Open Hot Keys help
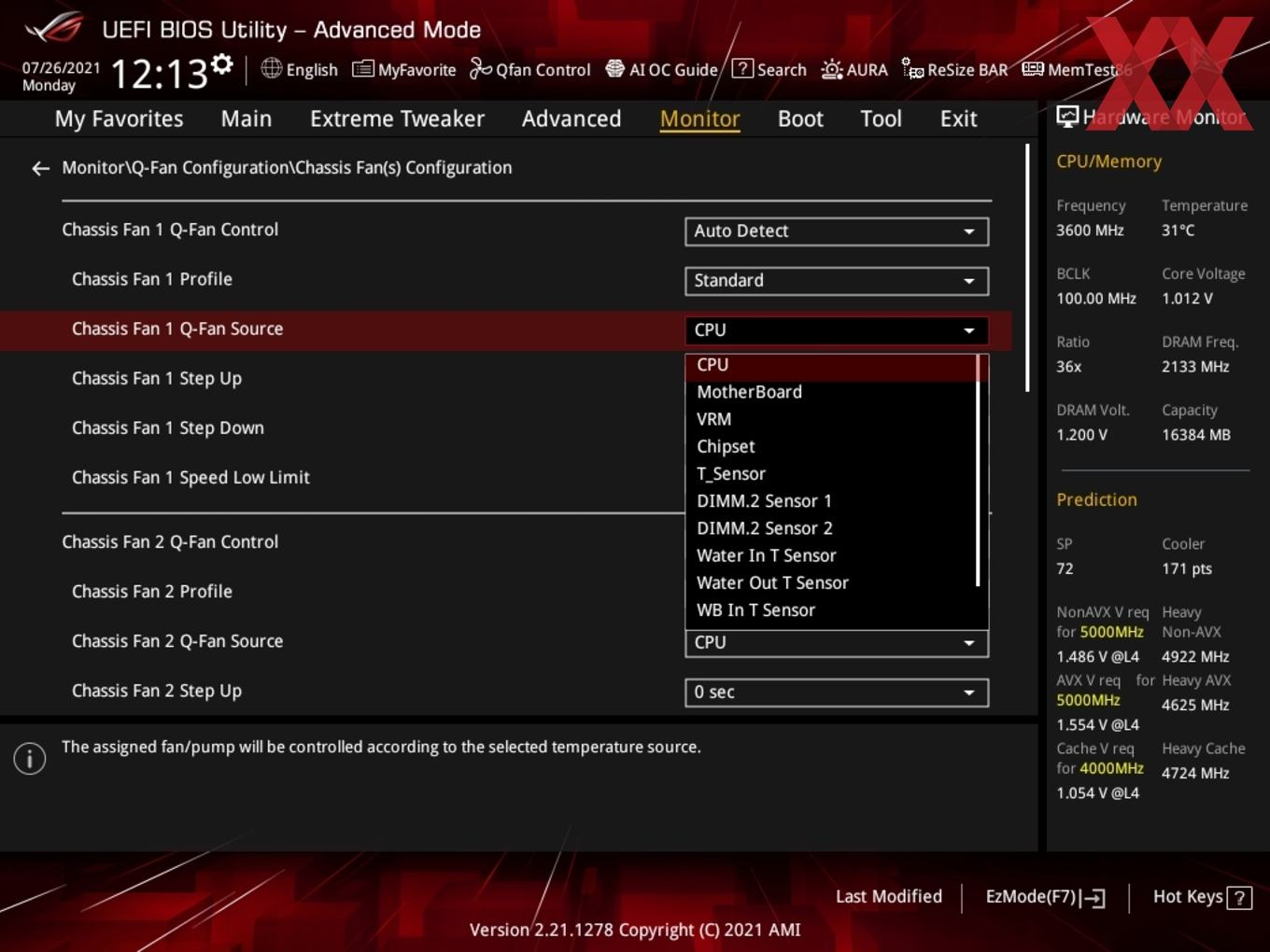Viewport: 1270px width, 952px height. pos(1202,897)
